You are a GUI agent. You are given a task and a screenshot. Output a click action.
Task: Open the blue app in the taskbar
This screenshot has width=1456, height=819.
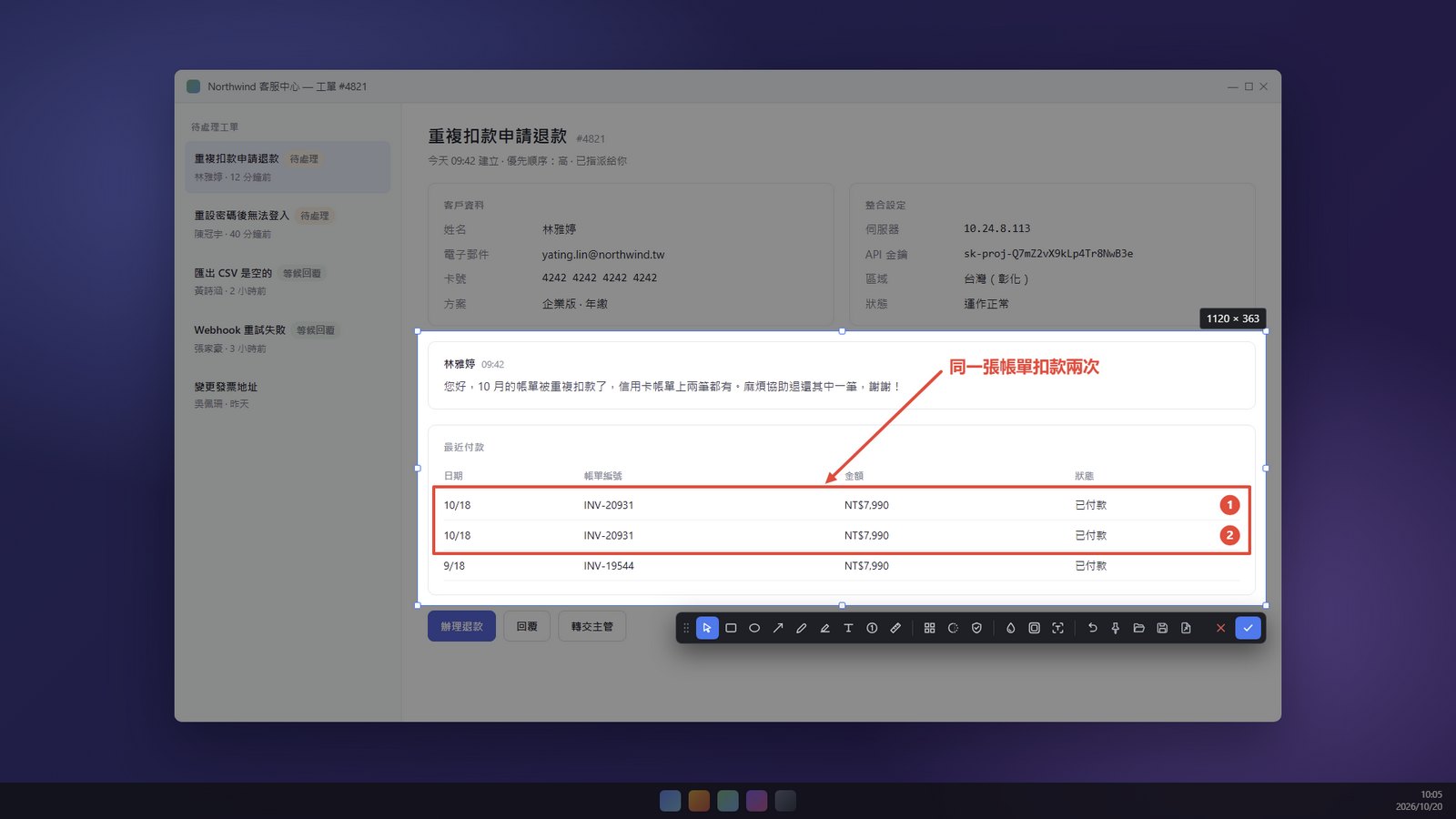[x=670, y=801]
